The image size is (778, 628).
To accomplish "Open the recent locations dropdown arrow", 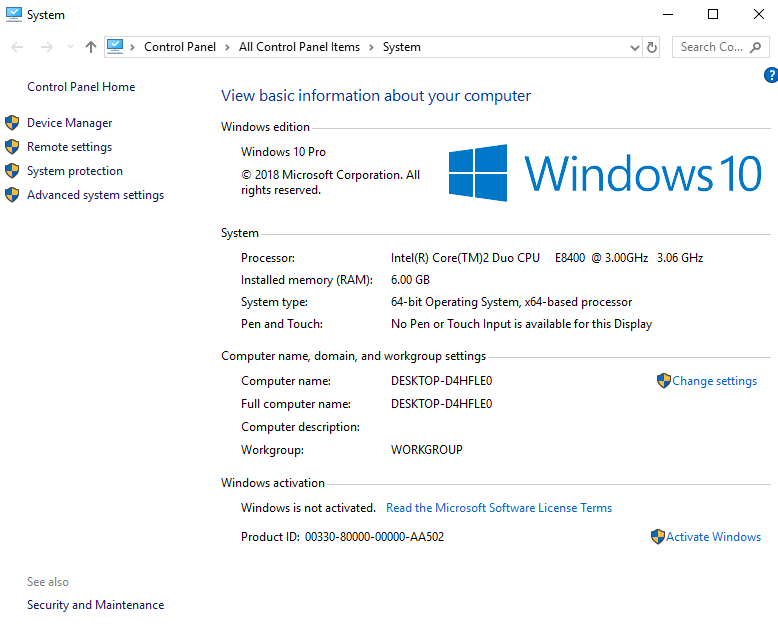I will 70,47.
